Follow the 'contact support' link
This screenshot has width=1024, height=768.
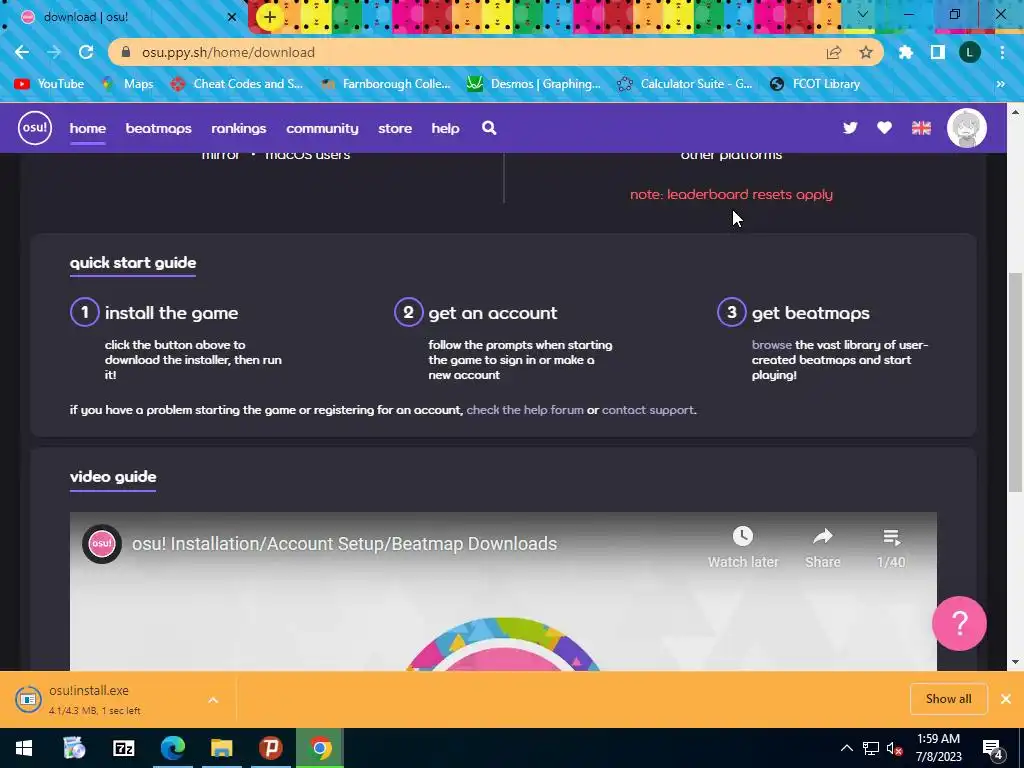click(x=648, y=410)
